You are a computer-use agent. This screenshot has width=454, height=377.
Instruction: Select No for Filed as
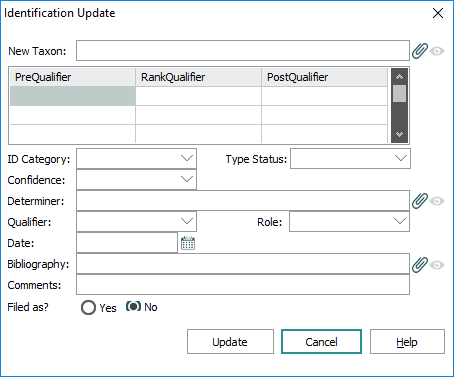pyautogui.click(x=133, y=307)
